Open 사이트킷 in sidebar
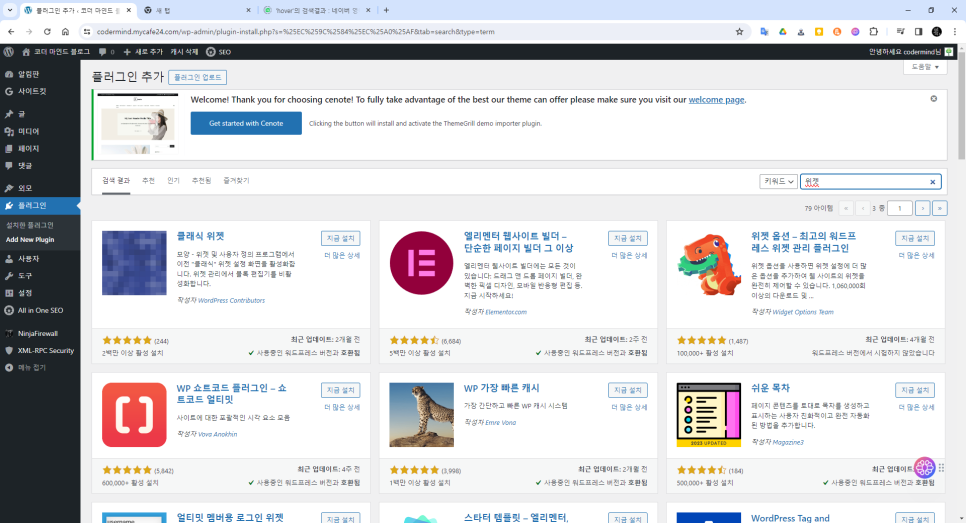 pos(32,91)
